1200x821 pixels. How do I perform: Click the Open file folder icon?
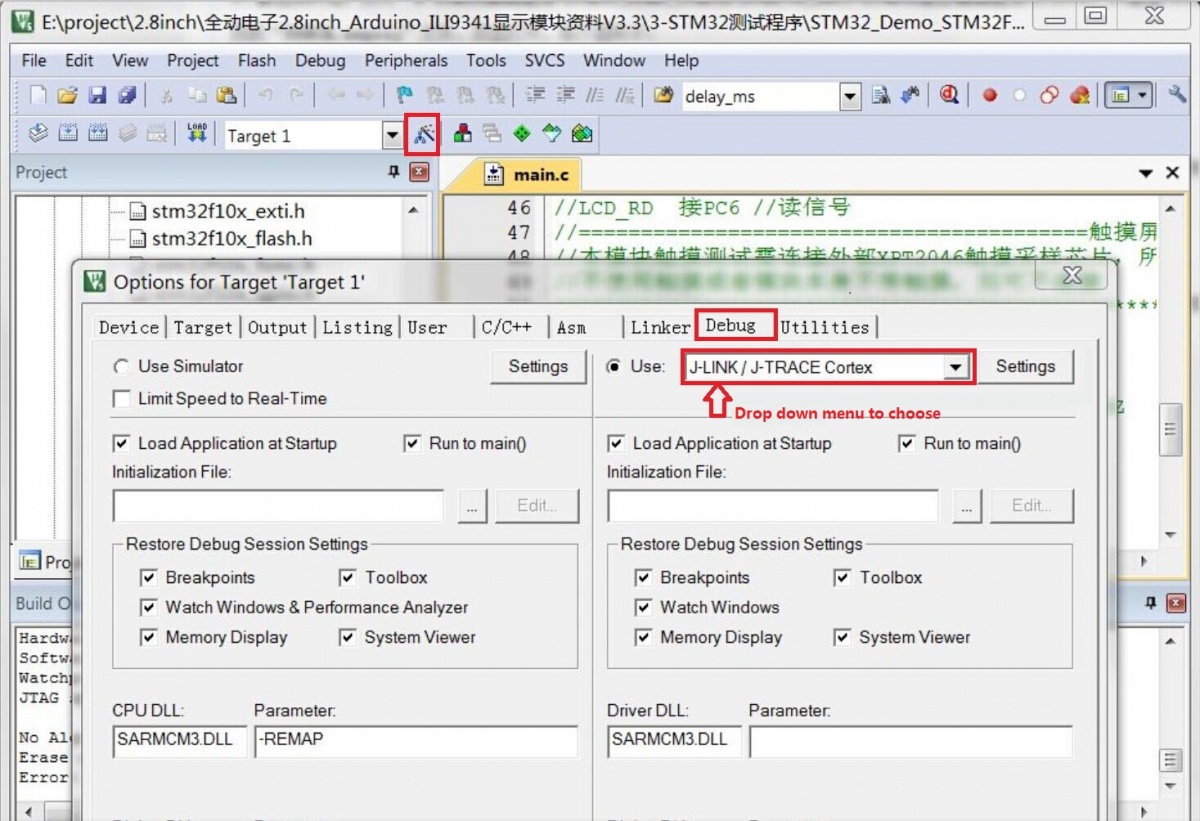[x=67, y=96]
